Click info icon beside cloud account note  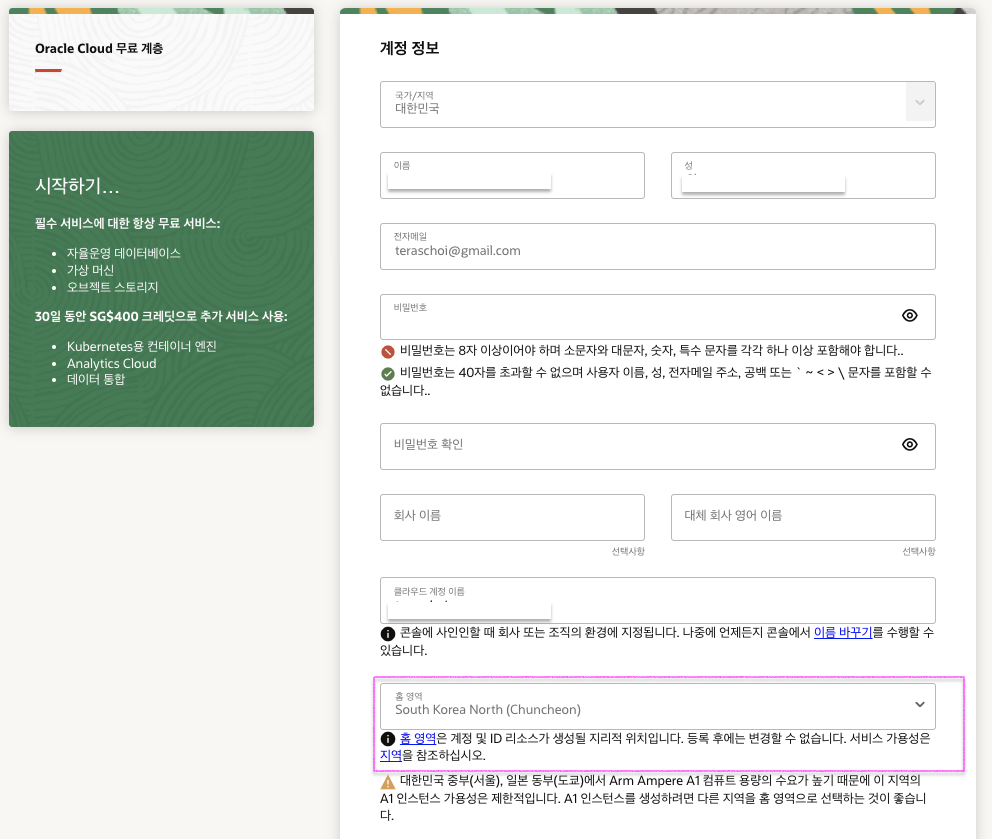pyautogui.click(x=388, y=633)
